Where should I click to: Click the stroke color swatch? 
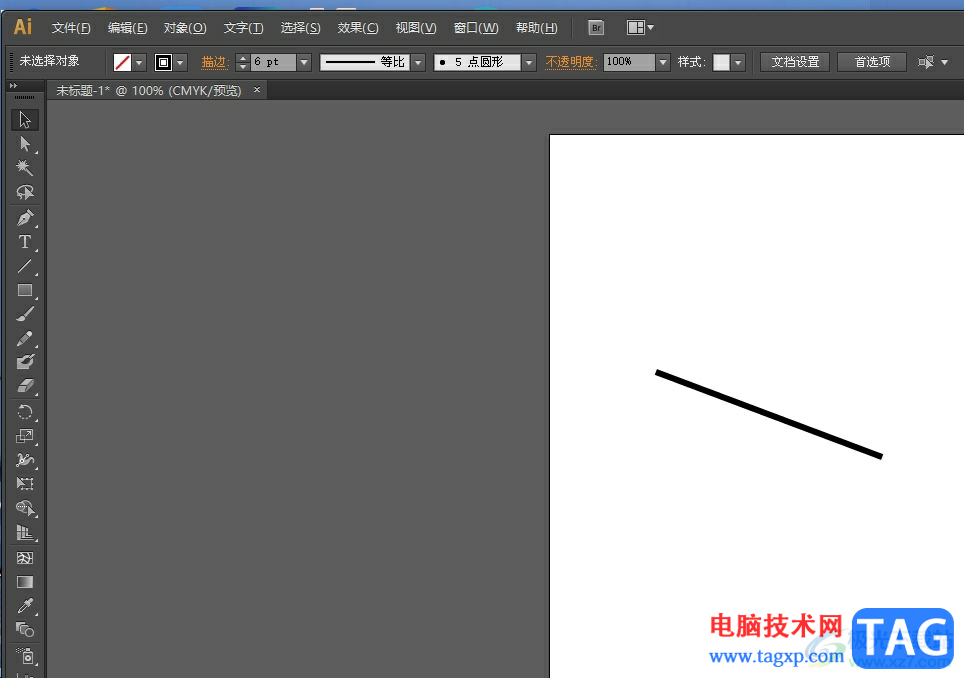pyautogui.click(x=163, y=62)
